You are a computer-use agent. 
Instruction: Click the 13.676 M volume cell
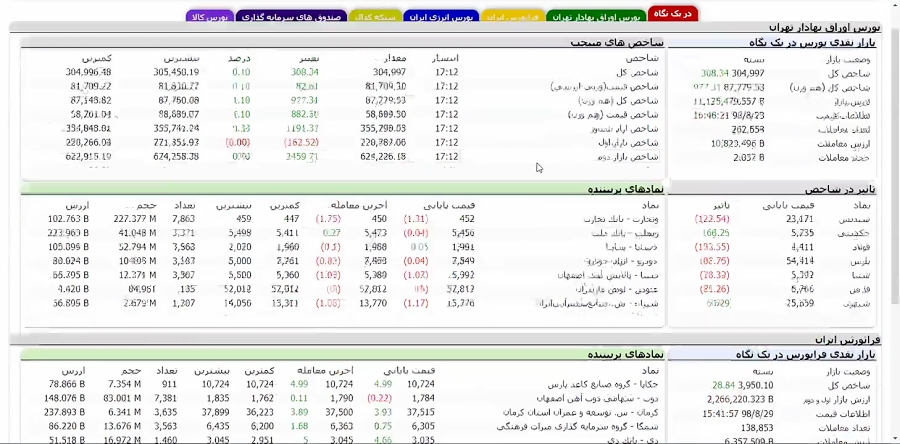click(x=122, y=426)
